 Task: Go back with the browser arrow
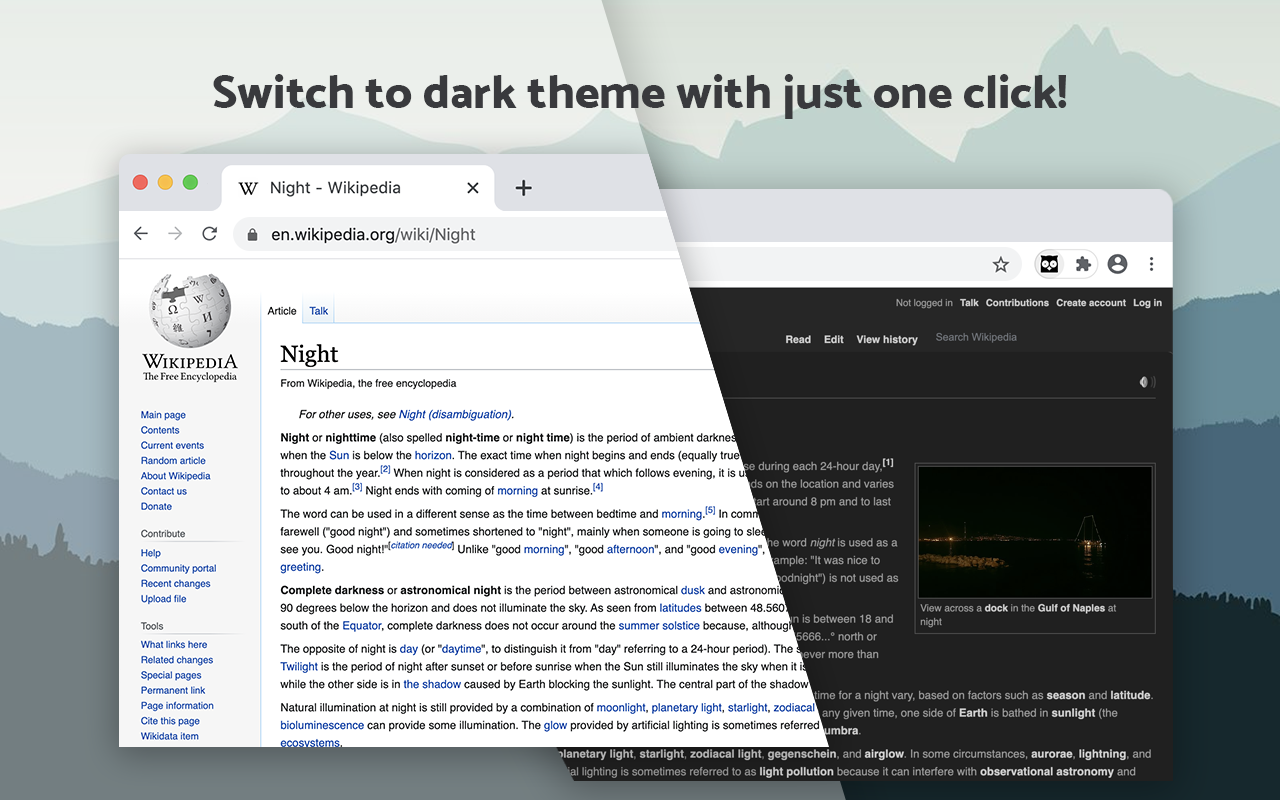tap(141, 234)
